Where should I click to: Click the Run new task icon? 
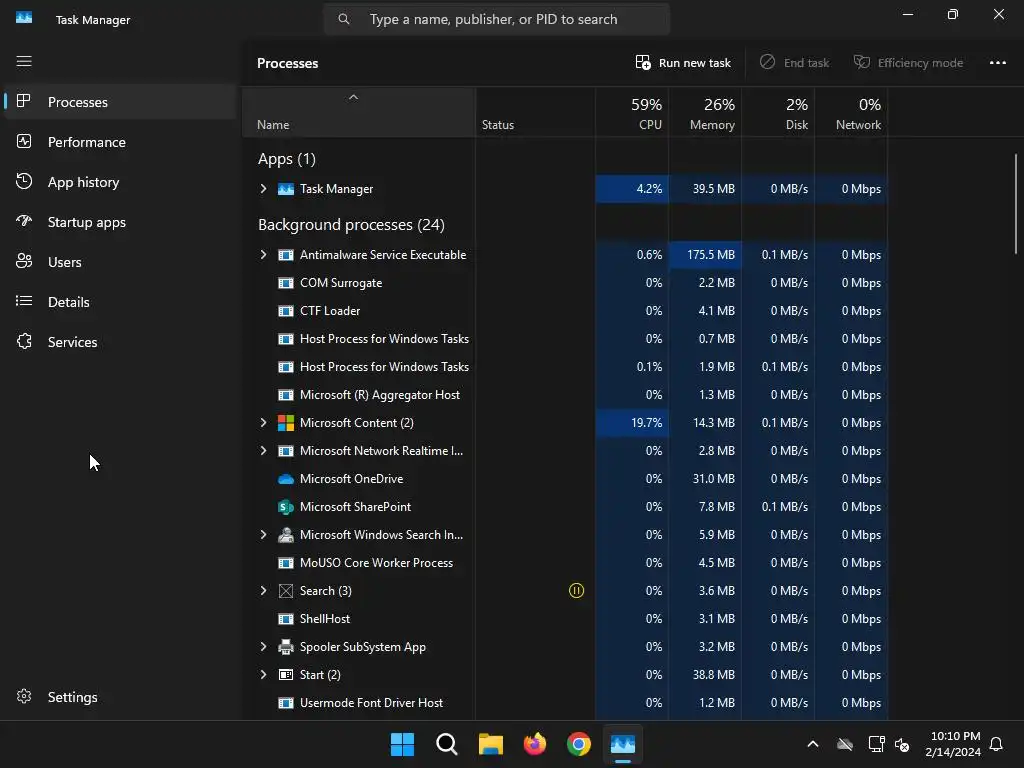coord(643,63)
